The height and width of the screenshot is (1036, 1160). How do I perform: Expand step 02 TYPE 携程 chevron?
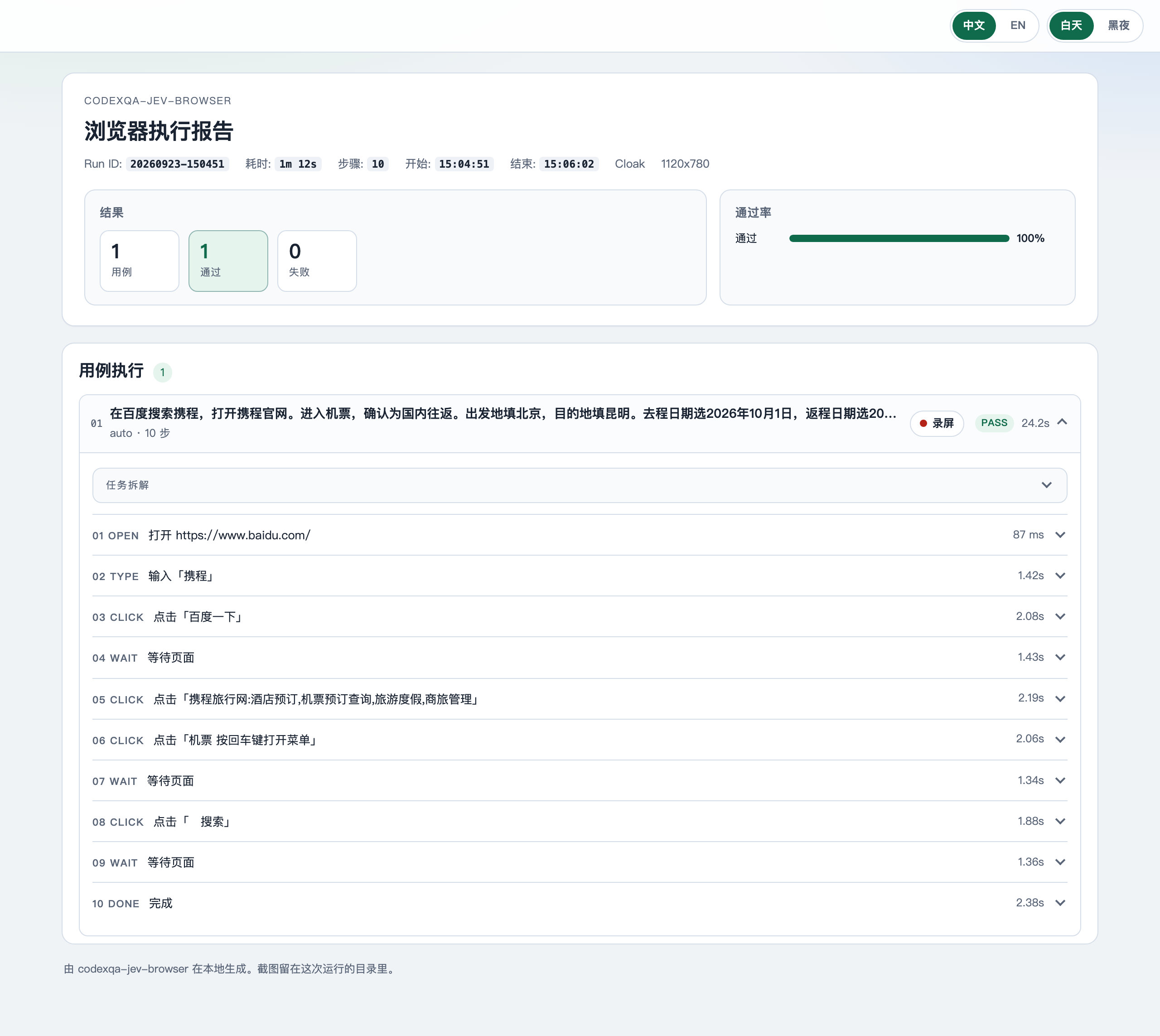(1060, 576)
